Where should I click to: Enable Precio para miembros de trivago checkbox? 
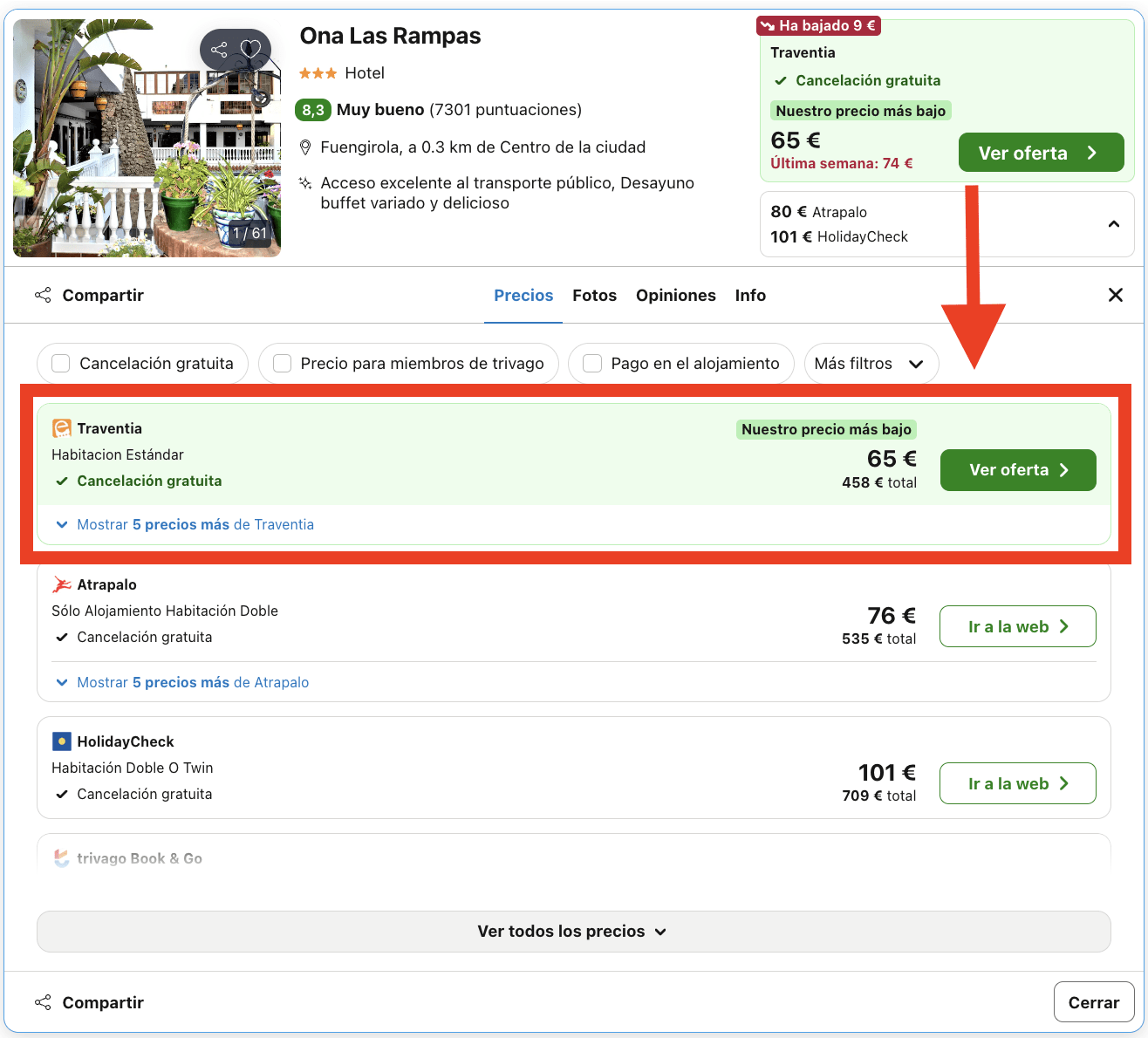point(282,363)
